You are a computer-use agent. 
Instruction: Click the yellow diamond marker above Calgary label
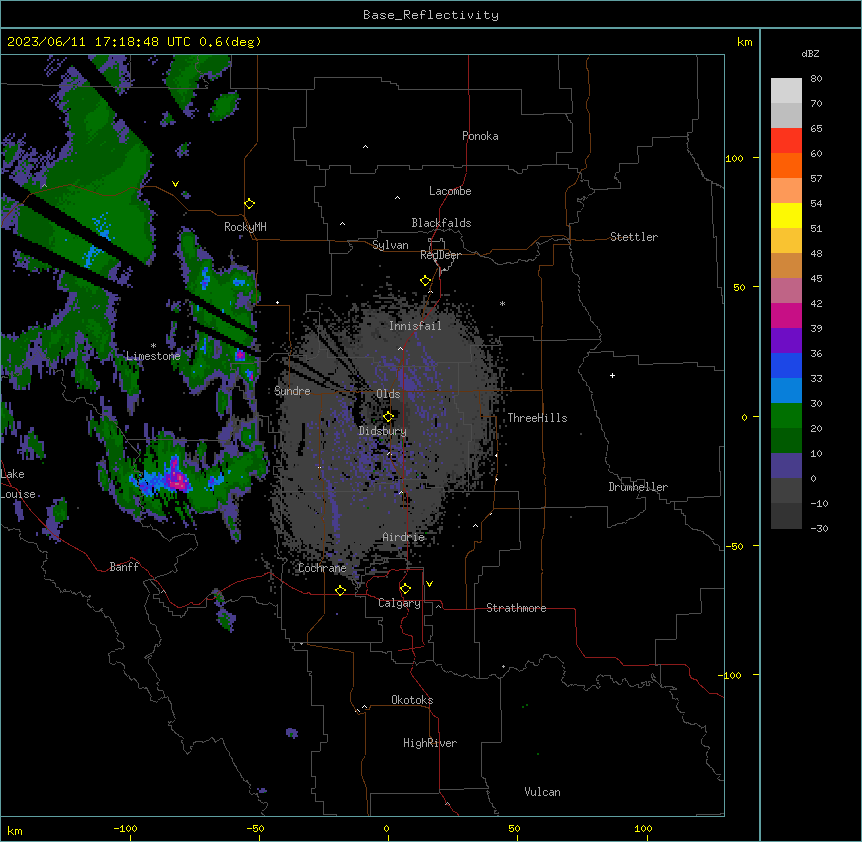405,589
